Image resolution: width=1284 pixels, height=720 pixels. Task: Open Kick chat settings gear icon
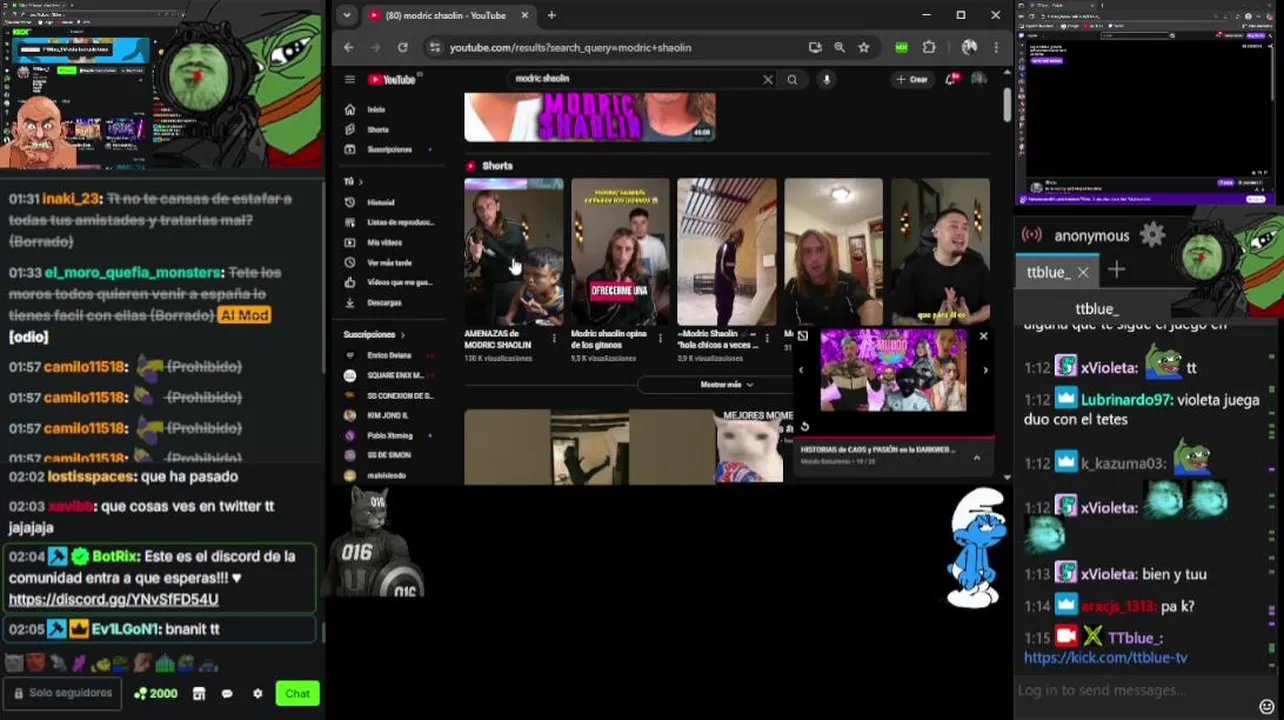click(x=257, y=693)
